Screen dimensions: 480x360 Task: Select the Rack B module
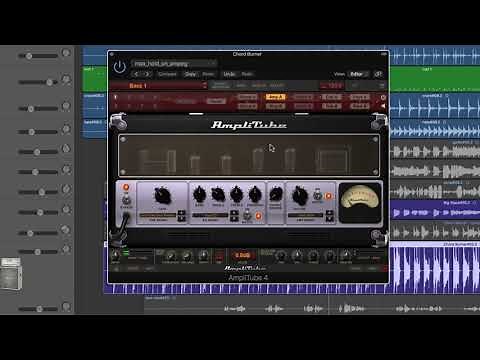(360, 106)
